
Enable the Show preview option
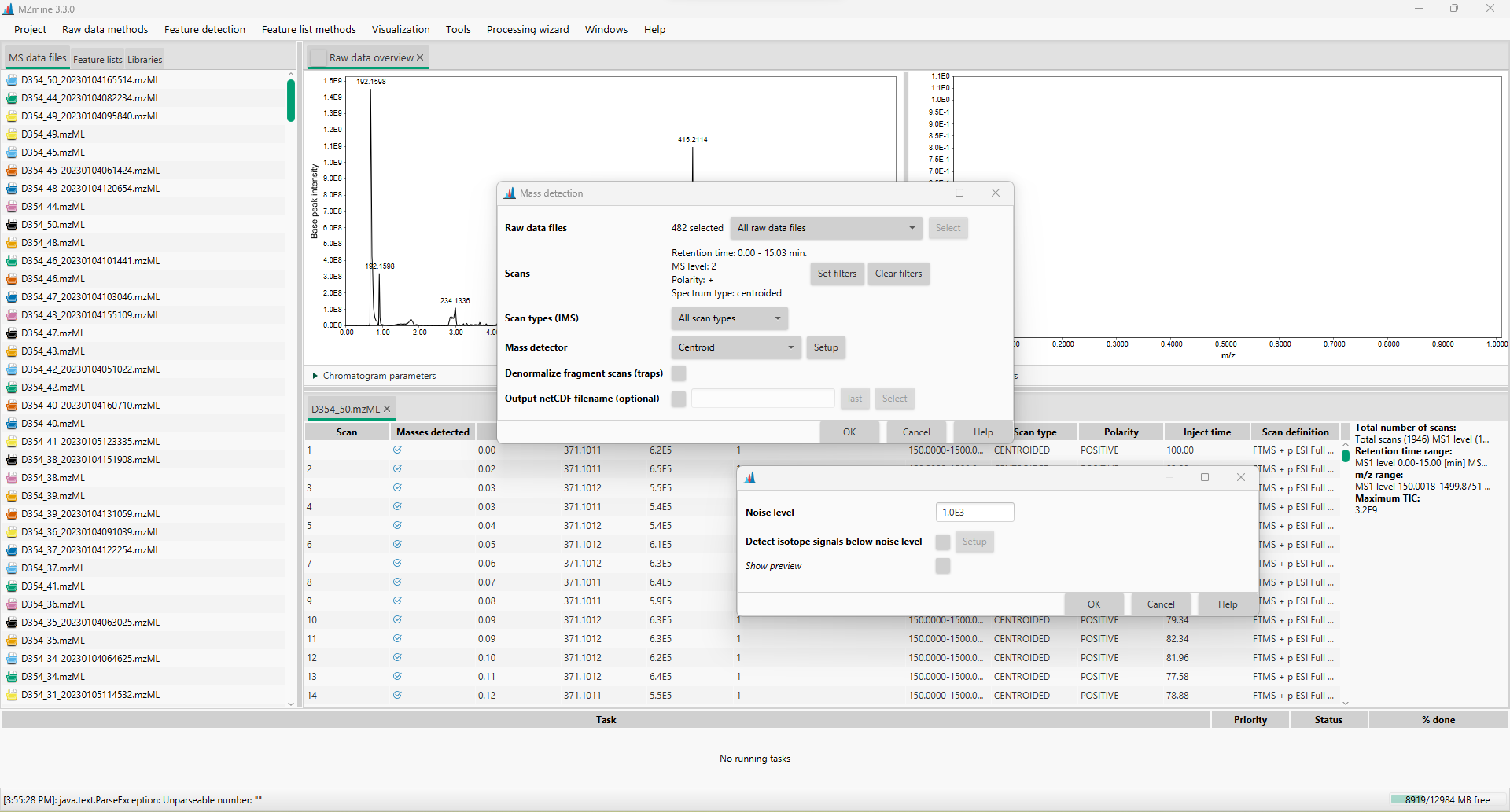tap(941, 566)
